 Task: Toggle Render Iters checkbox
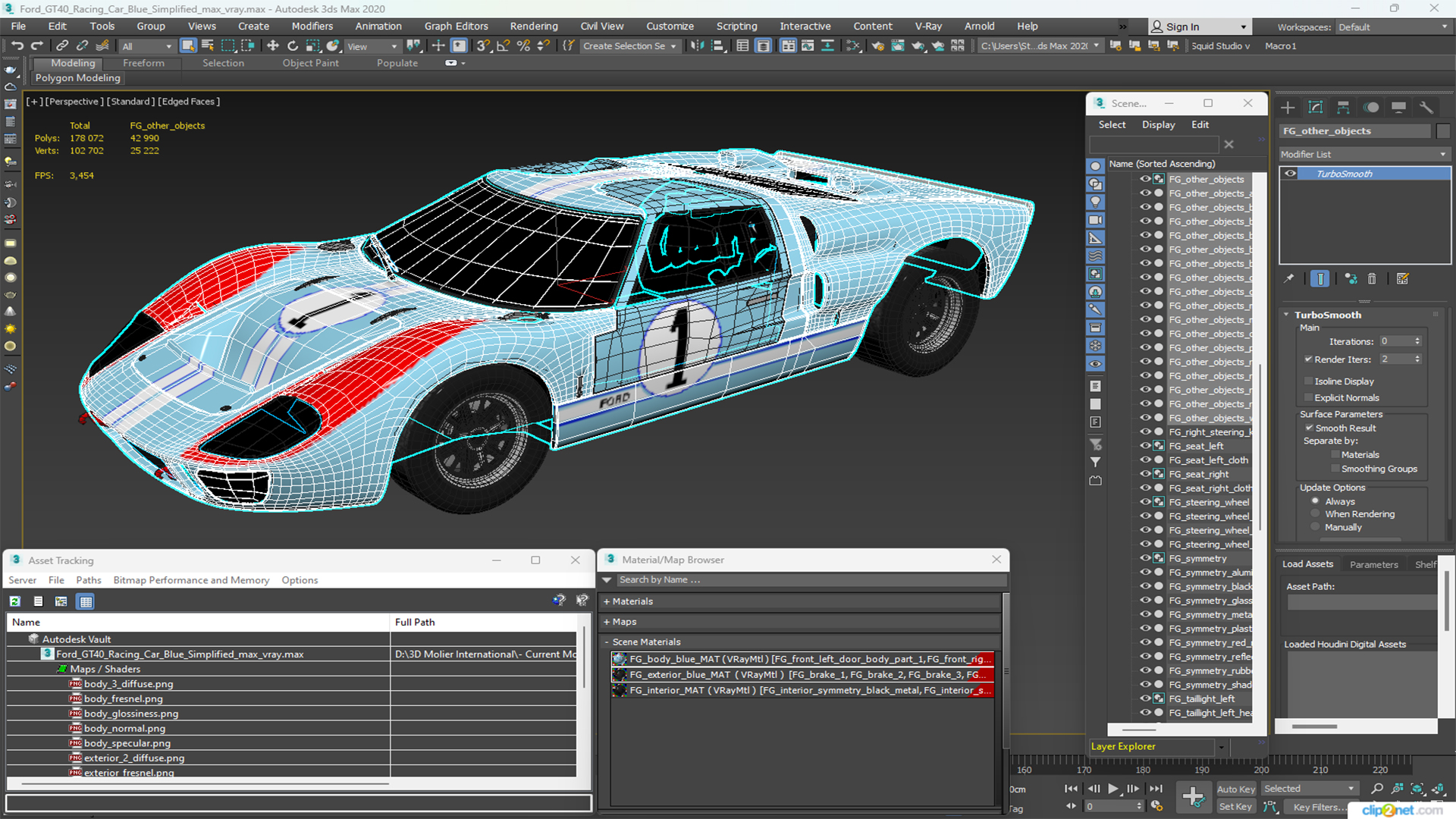point(1308,359)
